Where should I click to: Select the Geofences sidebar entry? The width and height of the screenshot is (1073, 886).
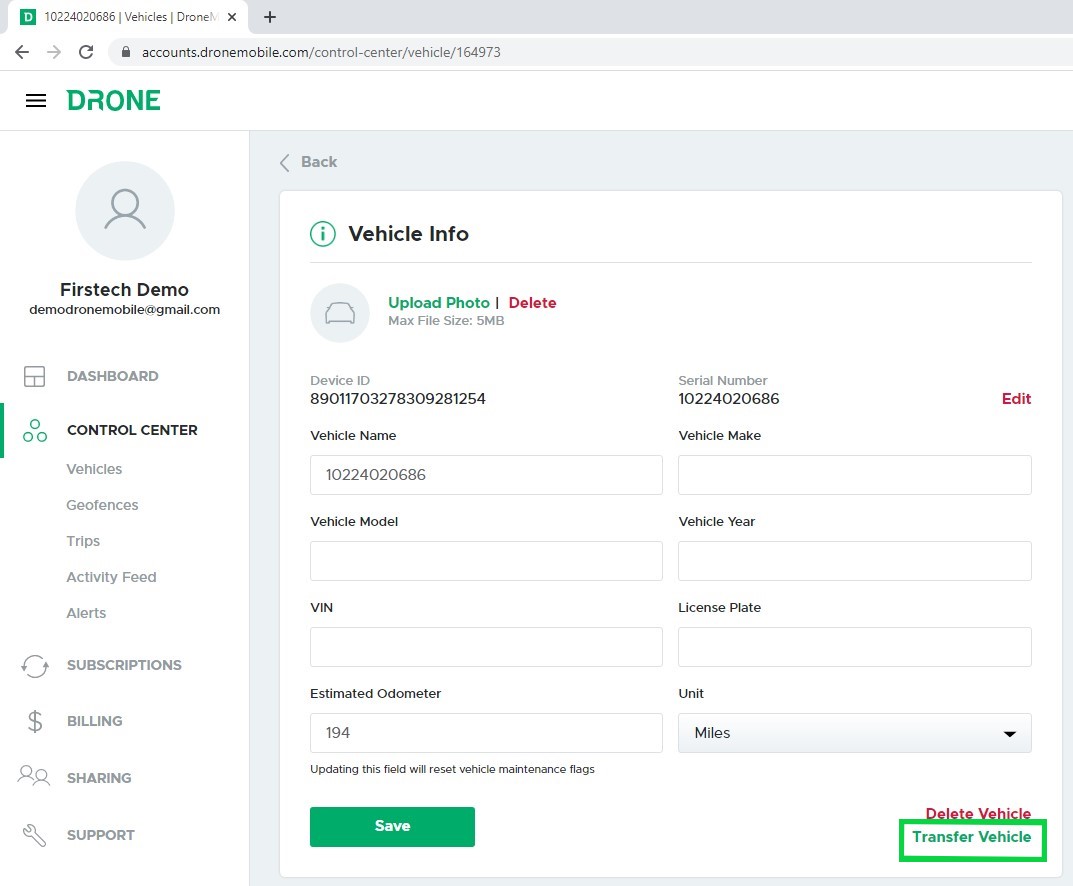point(101,505)
